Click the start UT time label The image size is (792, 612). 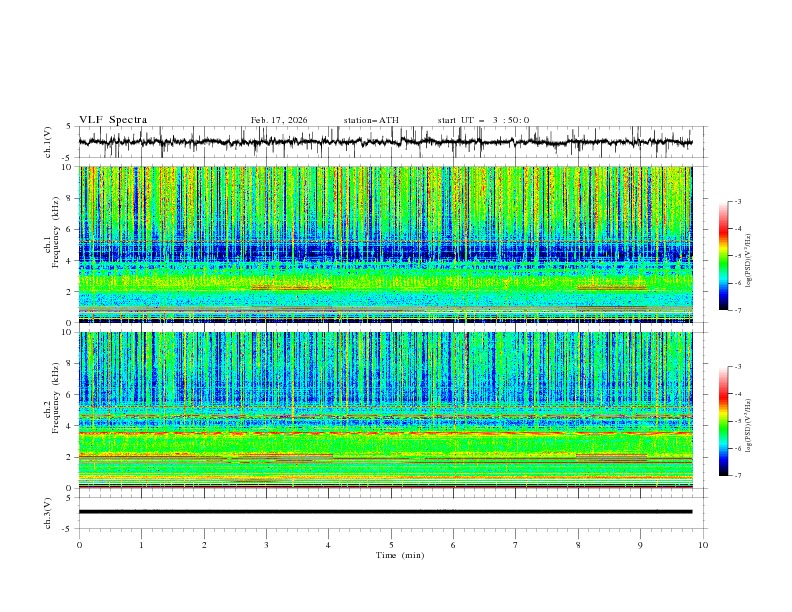point(483,120)
